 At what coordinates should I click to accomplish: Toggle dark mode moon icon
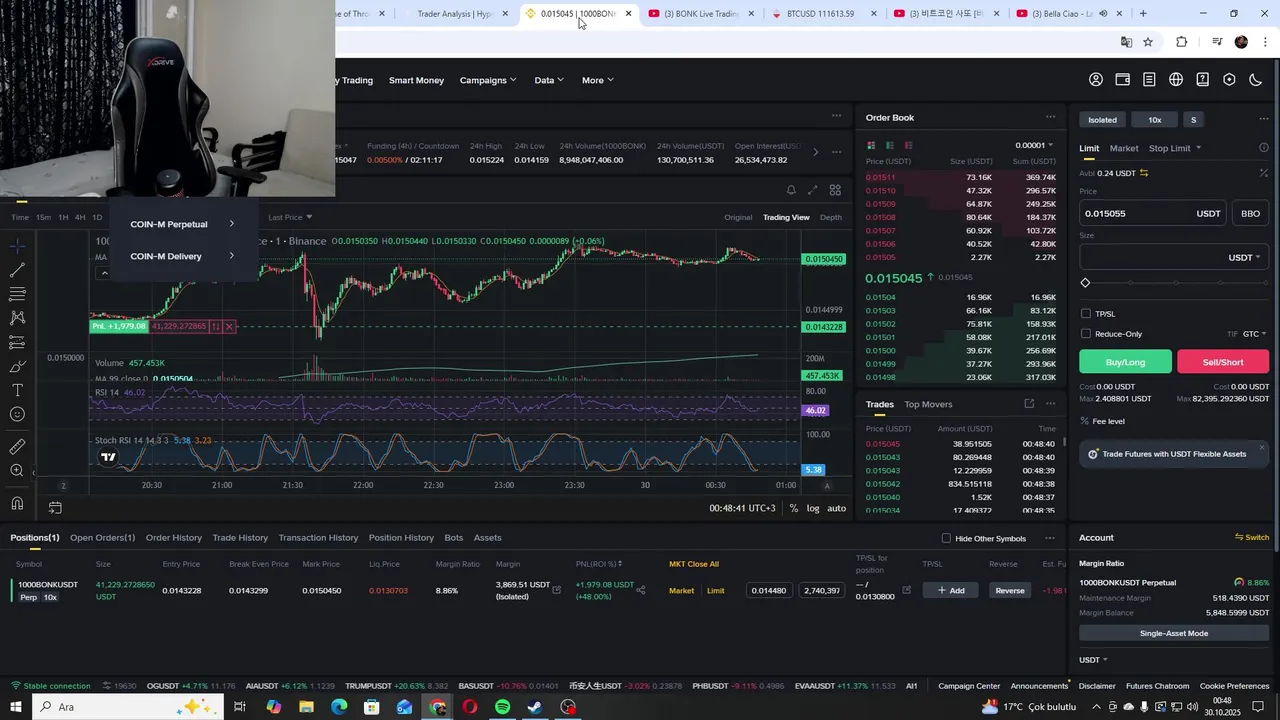pyautogui.click(x=1256, y=80)
